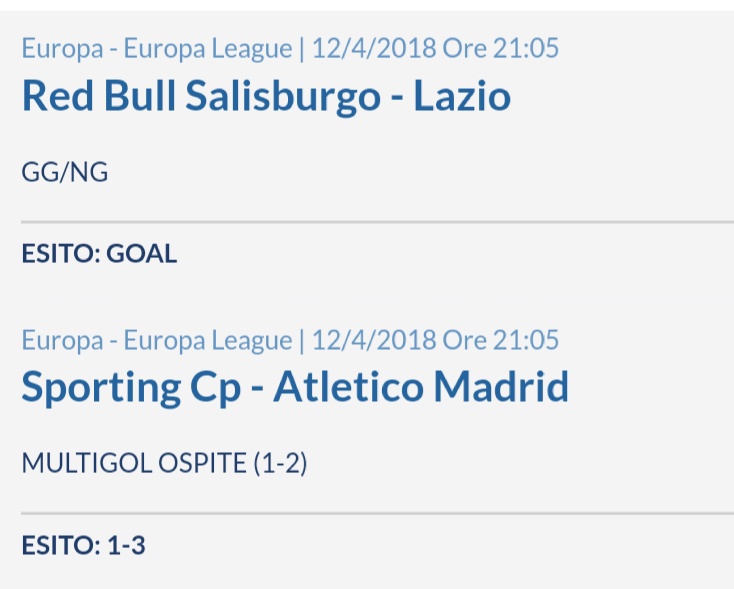
Task: Open the Red Bull Salisburgo team name
Action: [x=201, y=97]
